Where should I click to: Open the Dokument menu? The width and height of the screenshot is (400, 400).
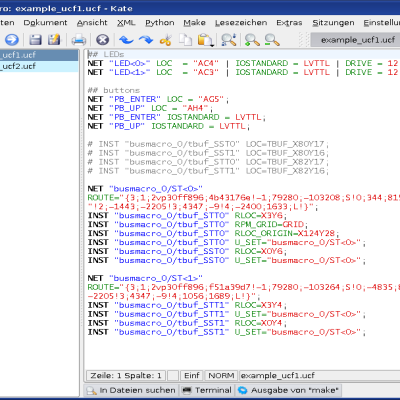(45, 23)
